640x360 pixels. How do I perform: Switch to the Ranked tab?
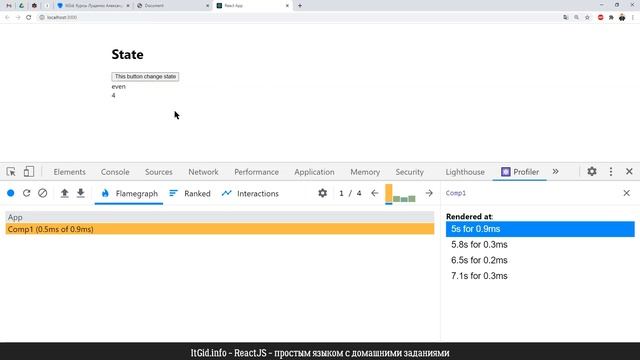point(190,193)
